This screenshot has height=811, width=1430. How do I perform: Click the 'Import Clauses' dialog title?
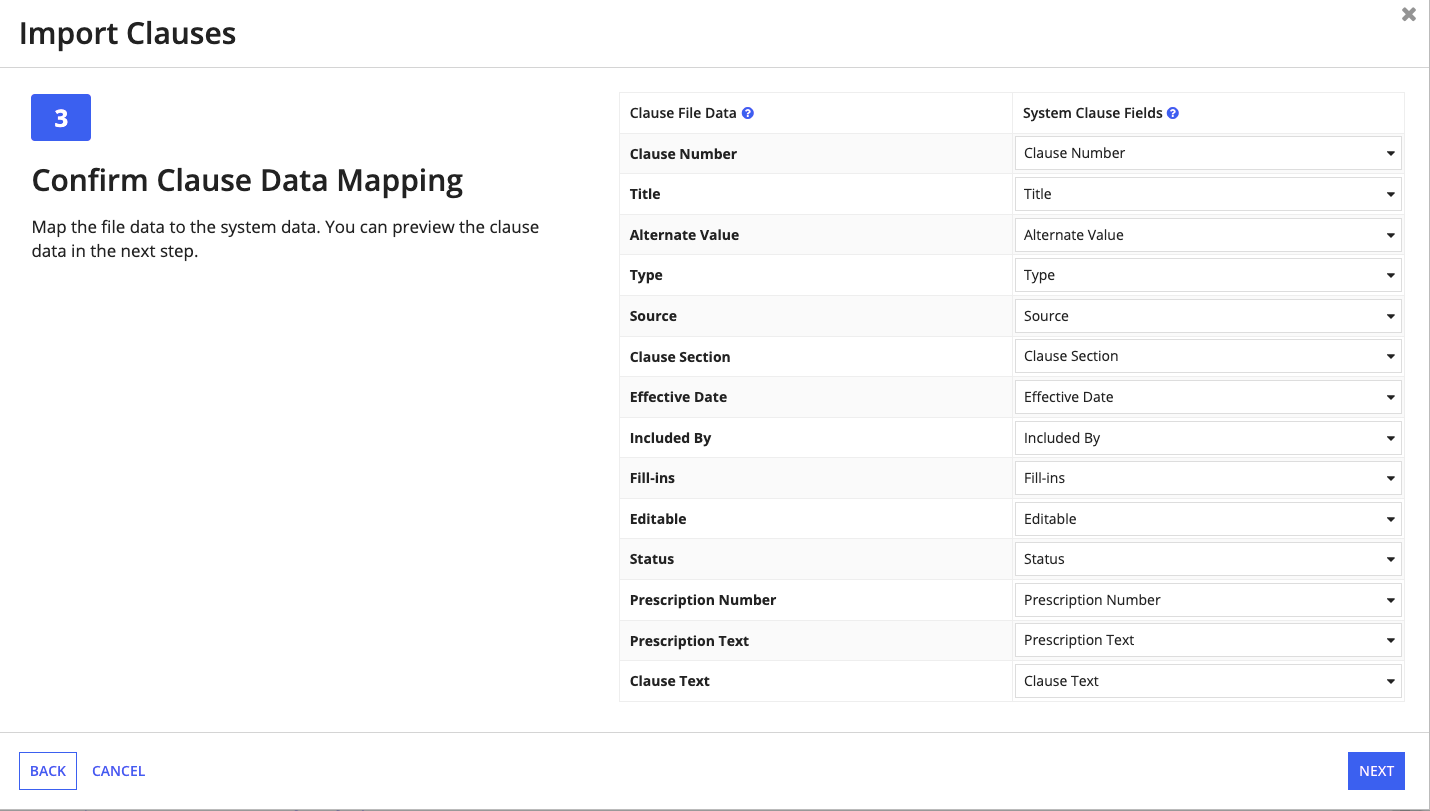[128, 33]
